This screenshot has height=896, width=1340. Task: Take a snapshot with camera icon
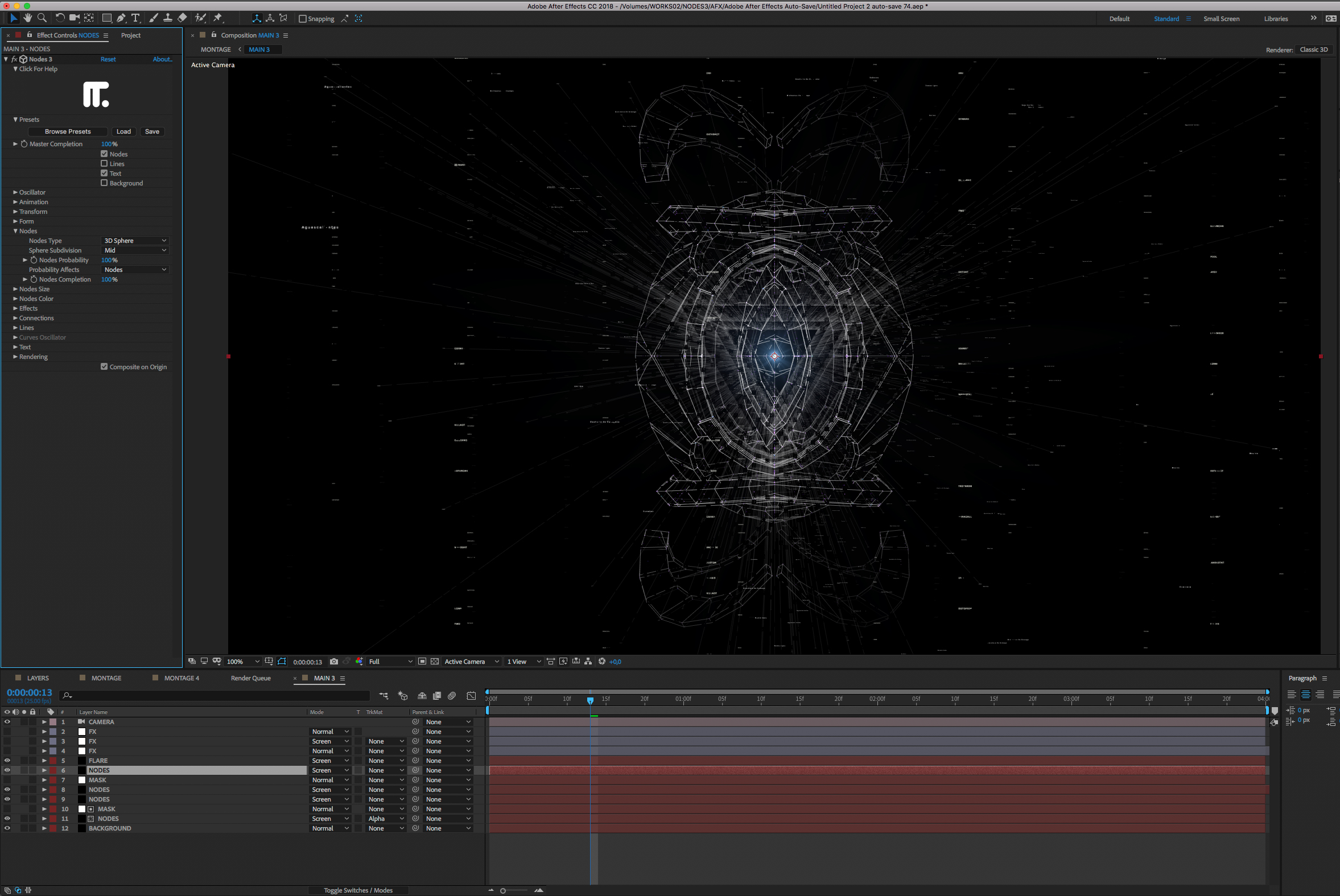333,661
